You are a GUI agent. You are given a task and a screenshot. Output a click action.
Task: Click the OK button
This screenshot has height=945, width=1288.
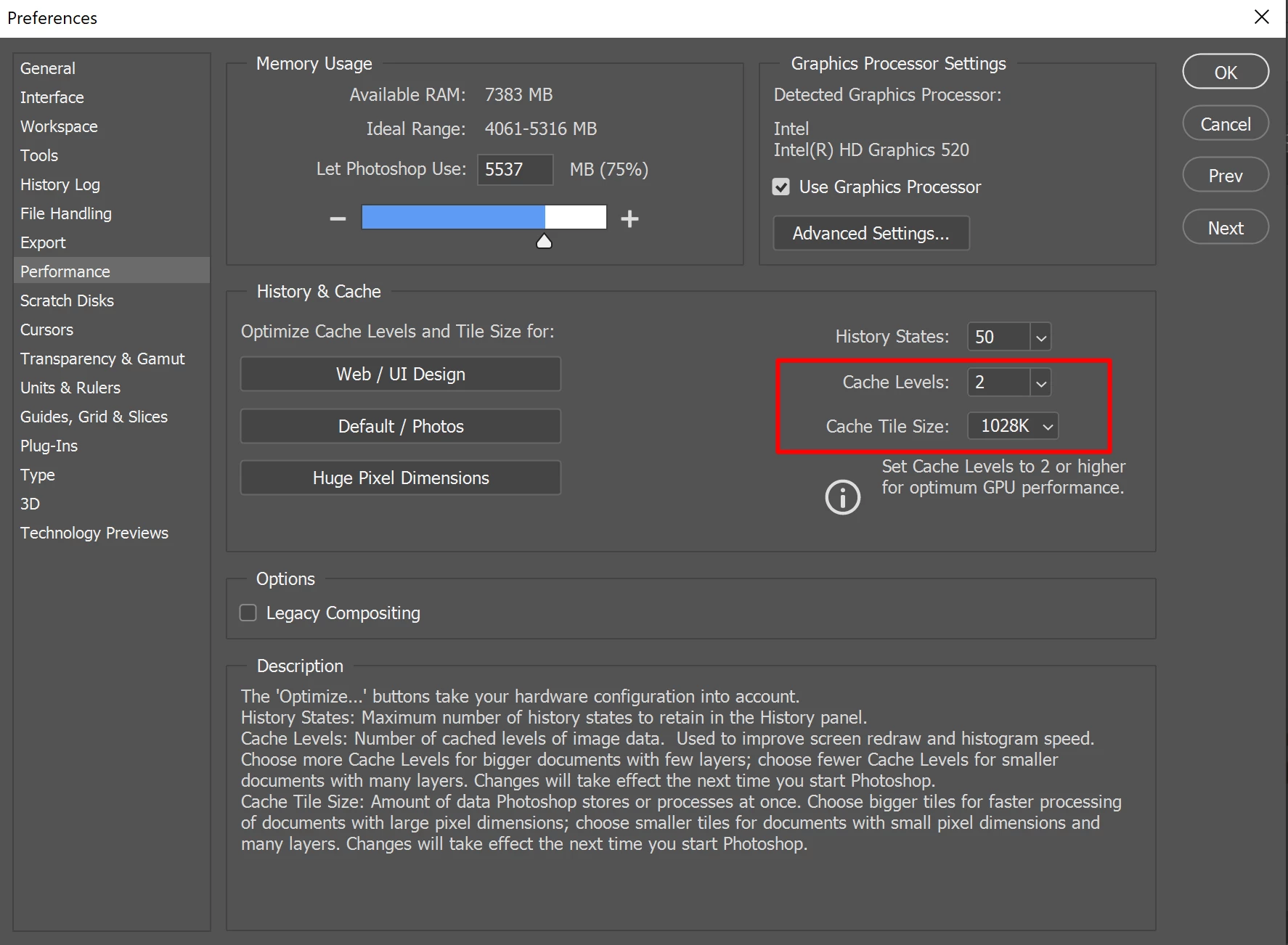click(x=1226, y=73)
